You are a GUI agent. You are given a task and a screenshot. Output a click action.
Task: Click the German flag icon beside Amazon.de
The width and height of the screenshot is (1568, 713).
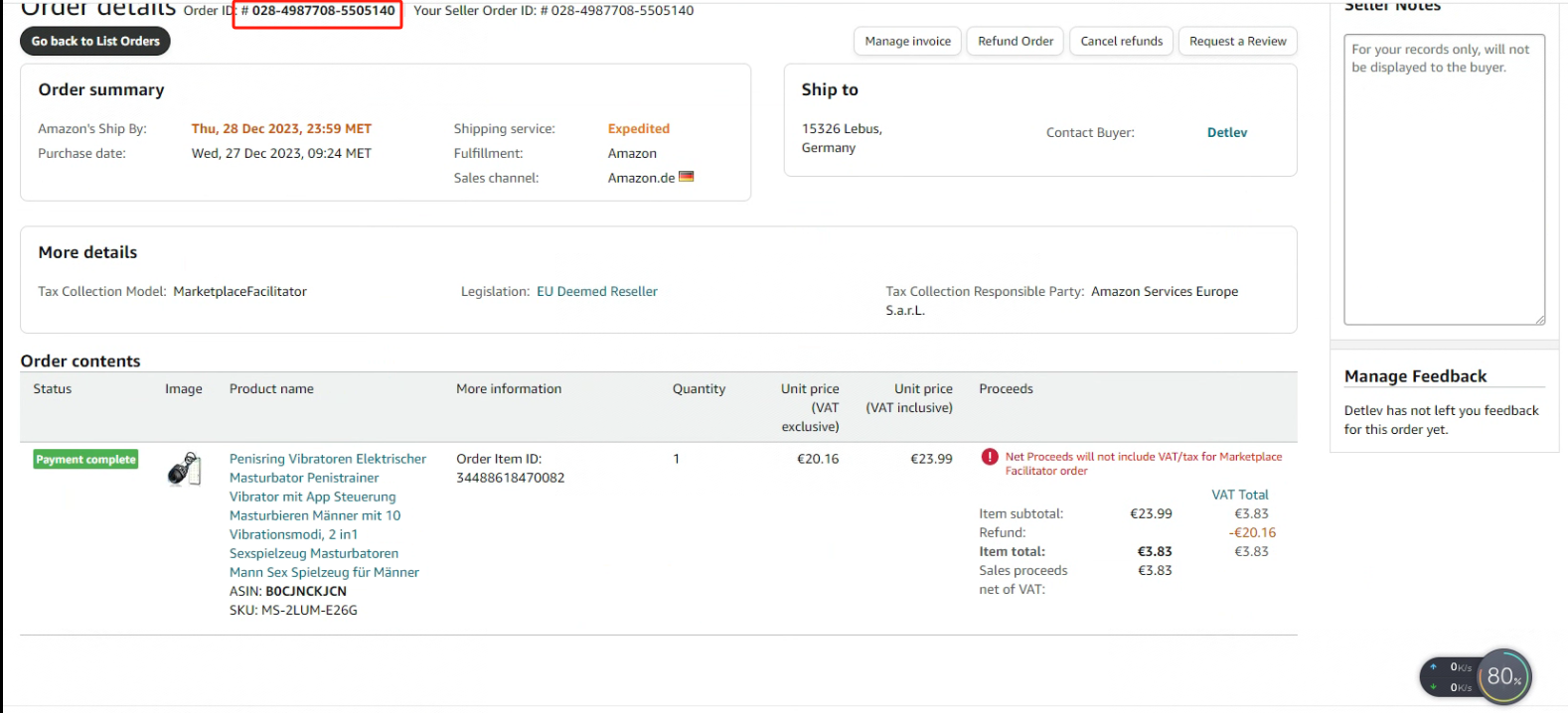coord(687,177)
